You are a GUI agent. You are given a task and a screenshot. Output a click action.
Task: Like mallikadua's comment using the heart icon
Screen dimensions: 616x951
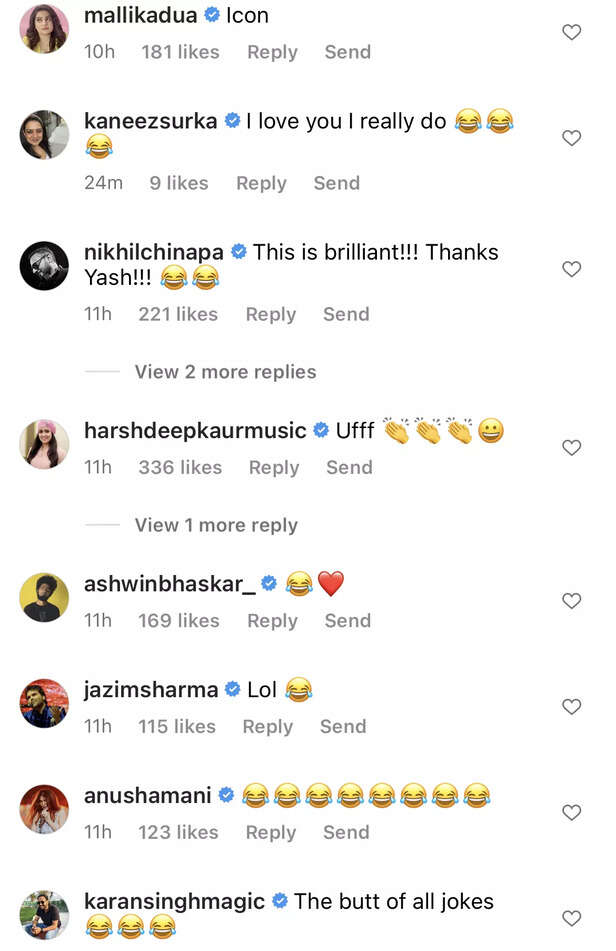[571, 31]
